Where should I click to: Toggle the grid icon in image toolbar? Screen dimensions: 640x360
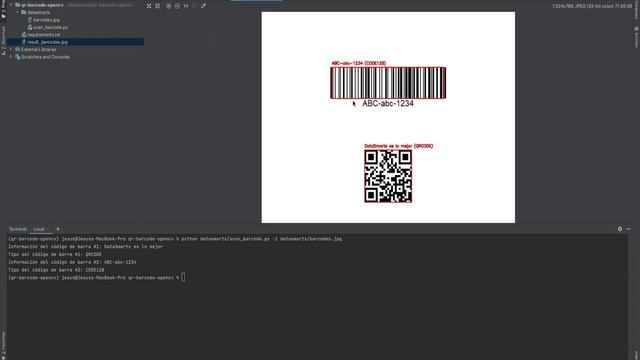pyautogui.click(x=158, y=6)
